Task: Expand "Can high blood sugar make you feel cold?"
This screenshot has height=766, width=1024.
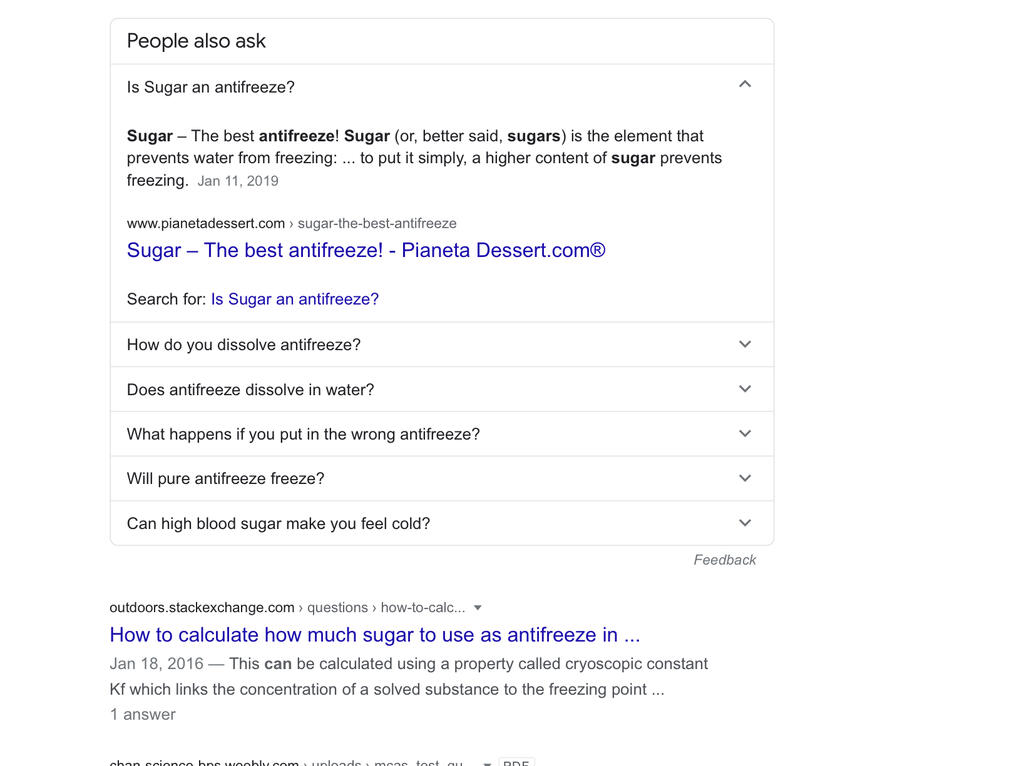Action: coord(278,524)
